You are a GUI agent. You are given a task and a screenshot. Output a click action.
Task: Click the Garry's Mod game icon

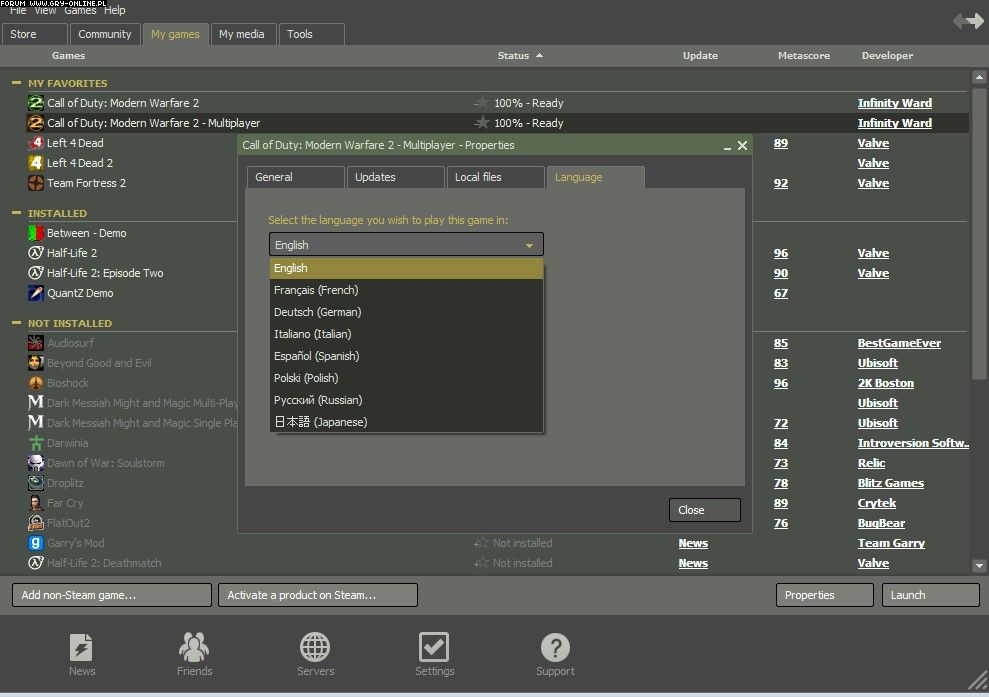(36, 543)
